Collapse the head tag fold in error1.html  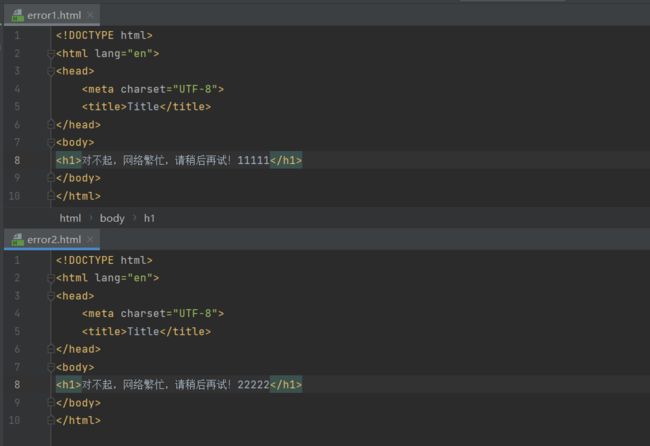coord(51,72)
